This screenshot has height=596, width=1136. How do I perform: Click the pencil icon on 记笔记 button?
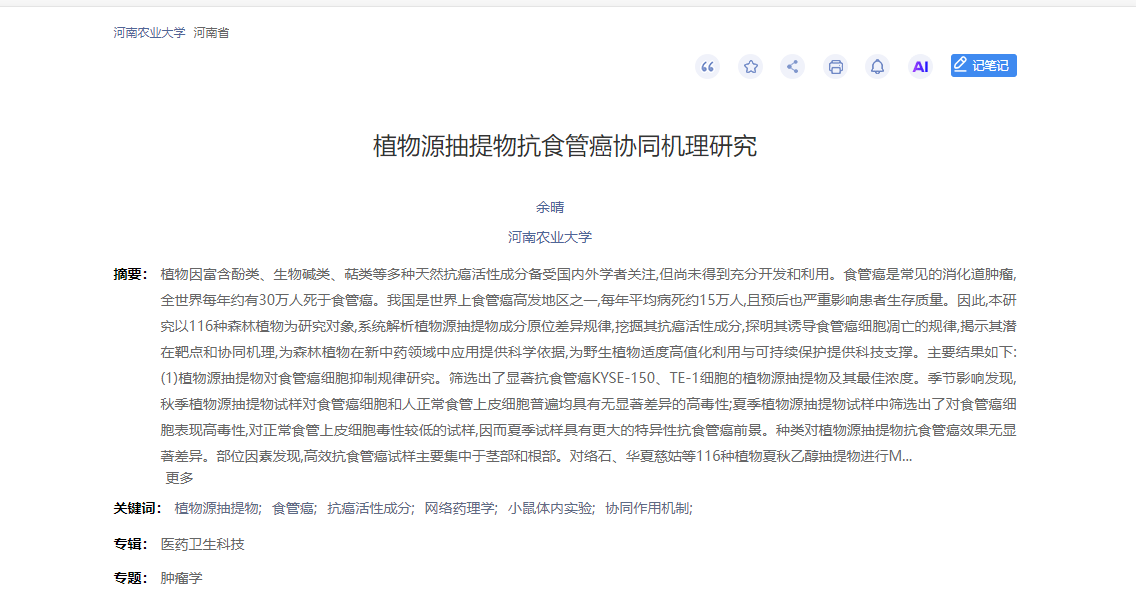[962, 65]
